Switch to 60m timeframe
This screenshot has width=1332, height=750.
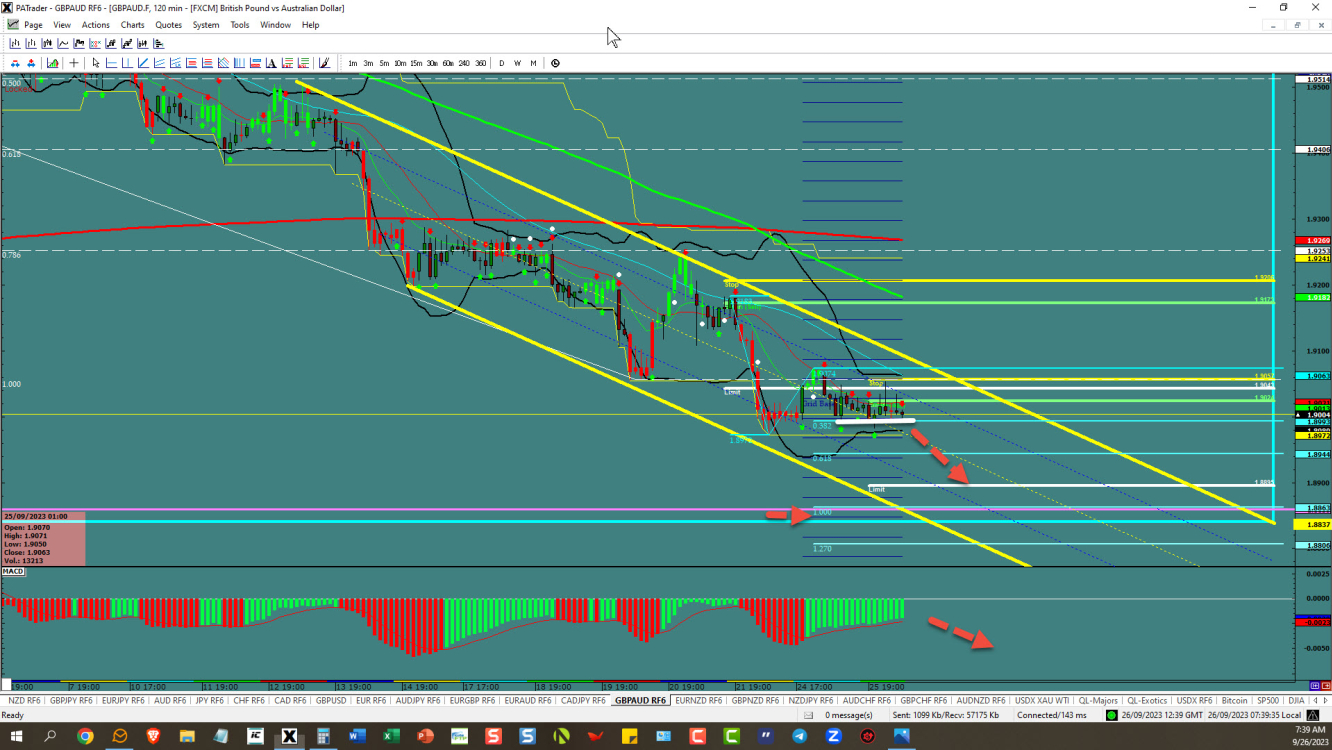(448, 63)
